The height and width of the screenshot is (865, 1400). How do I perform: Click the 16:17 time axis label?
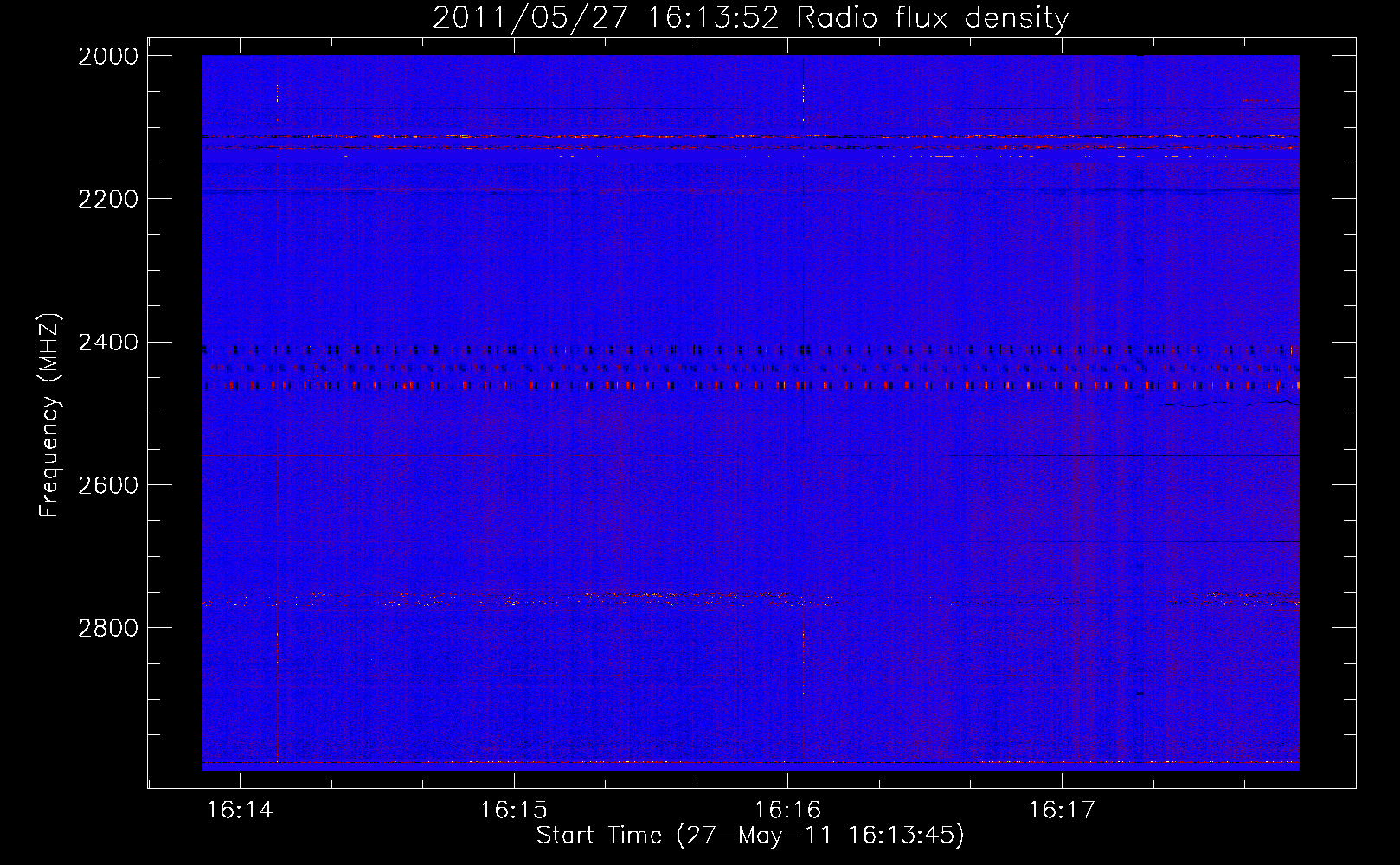(x=1061, y=811)
